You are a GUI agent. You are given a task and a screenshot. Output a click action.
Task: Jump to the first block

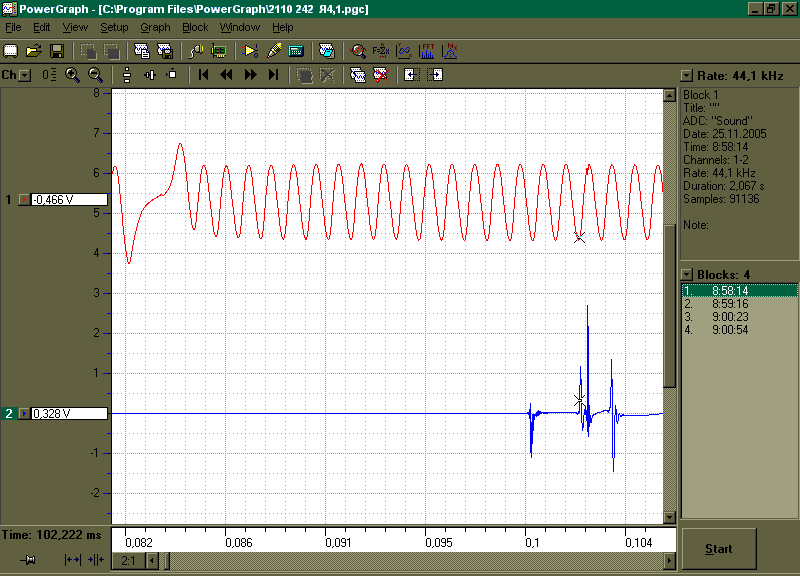coord(204,75)
